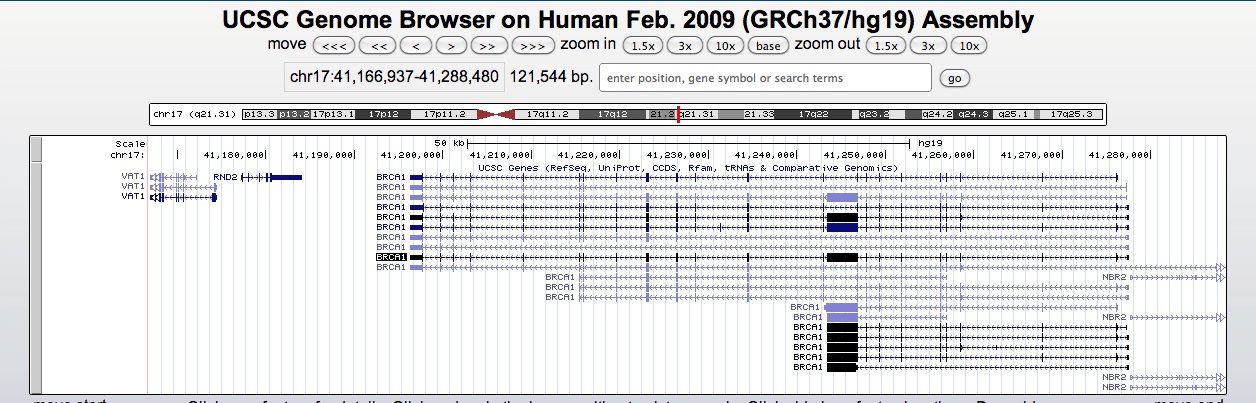Screen dimensions: 1256x403
Task: Move far right with the >>> button
Action: 533,46
